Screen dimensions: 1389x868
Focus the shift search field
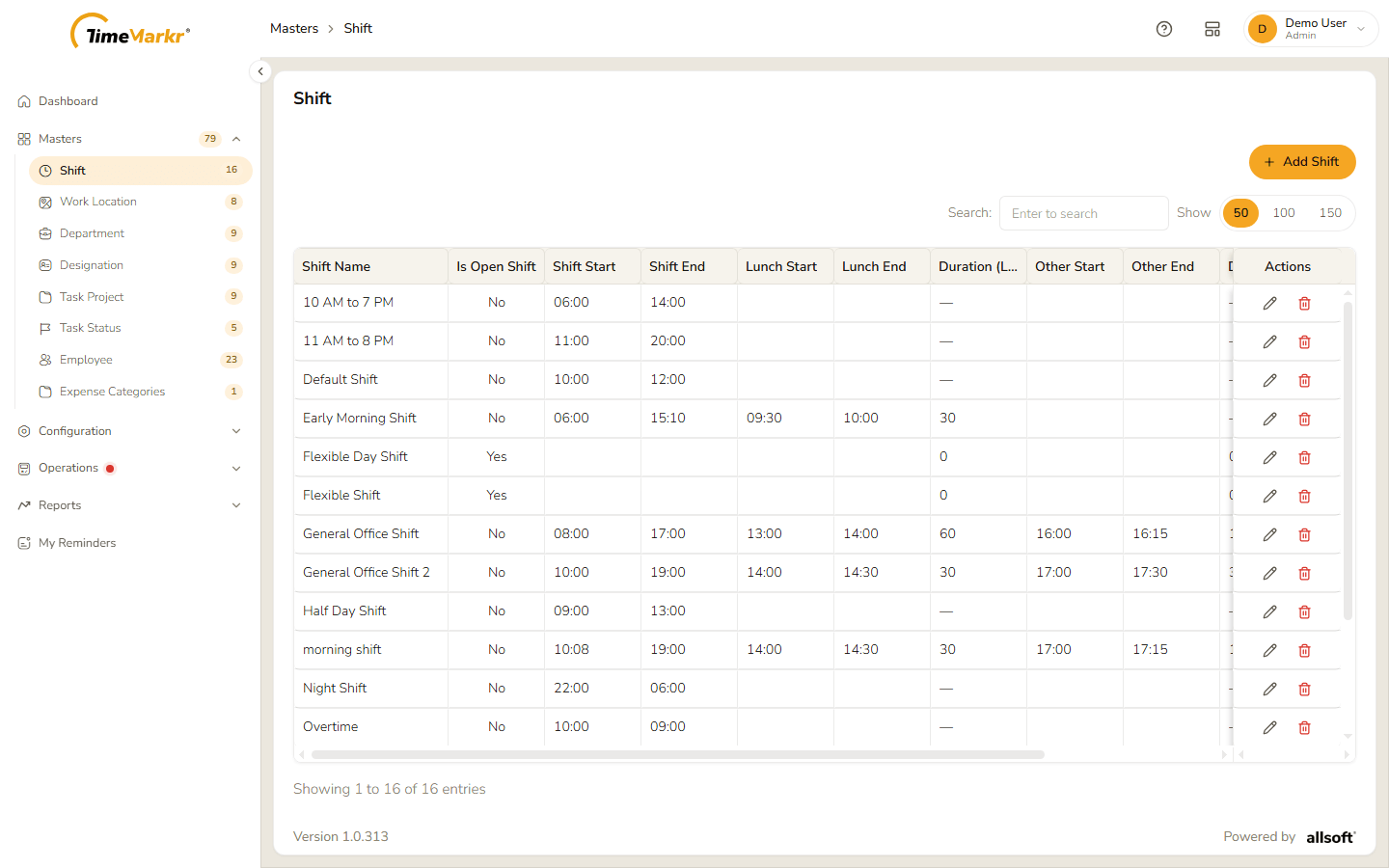click(x=1084, y=213)
